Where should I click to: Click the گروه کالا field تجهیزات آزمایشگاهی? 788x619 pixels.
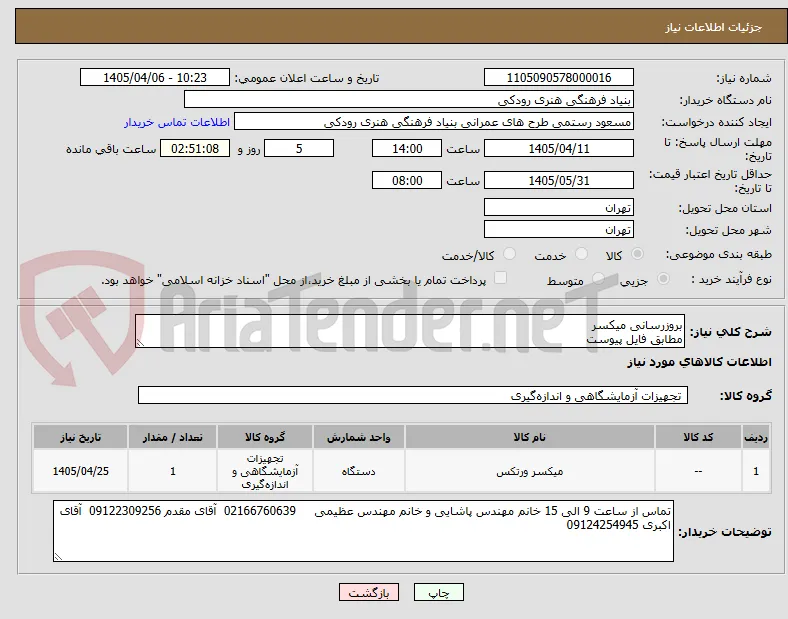(x=413, y=395)
